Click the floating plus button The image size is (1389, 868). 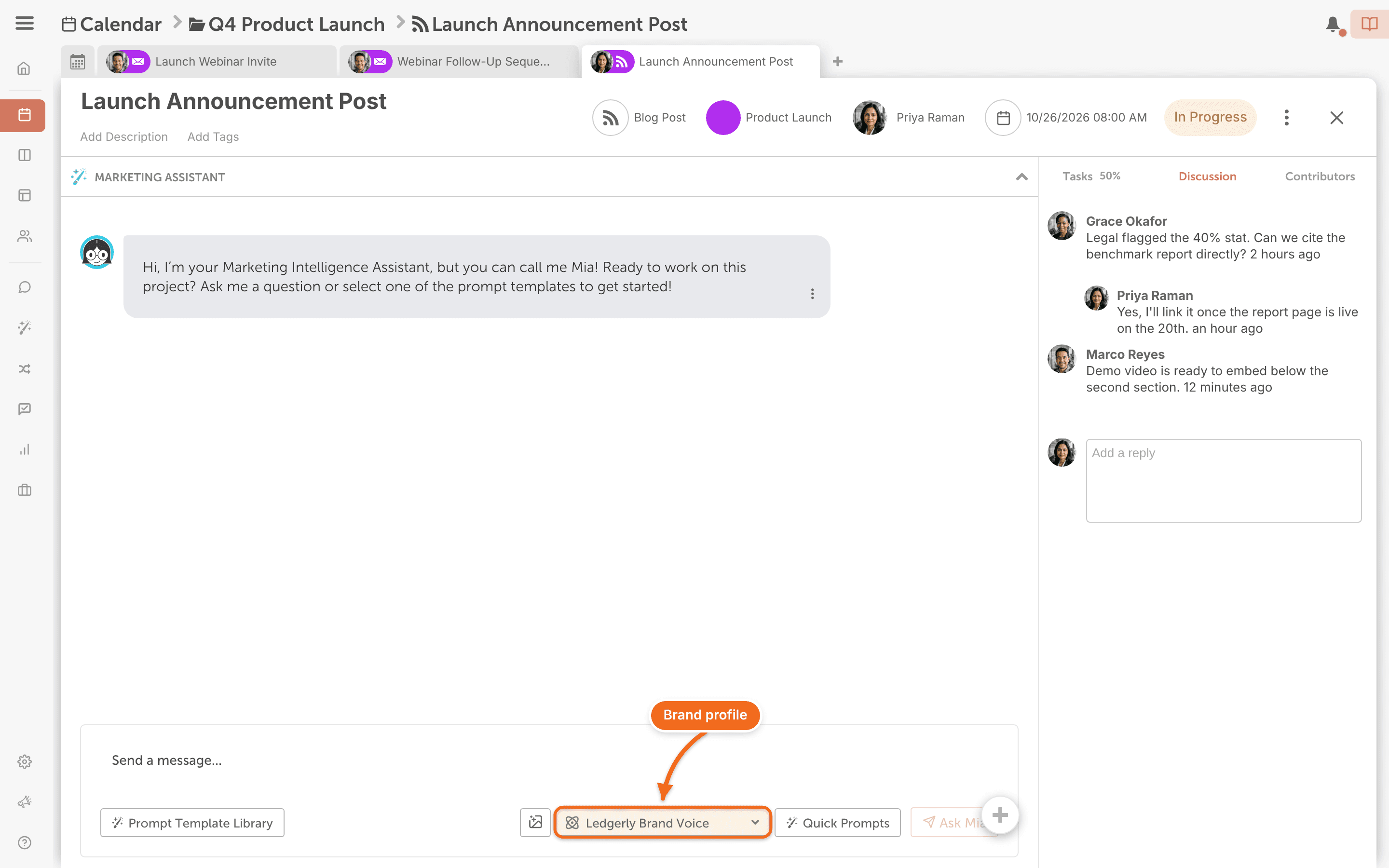coord(999,814)
